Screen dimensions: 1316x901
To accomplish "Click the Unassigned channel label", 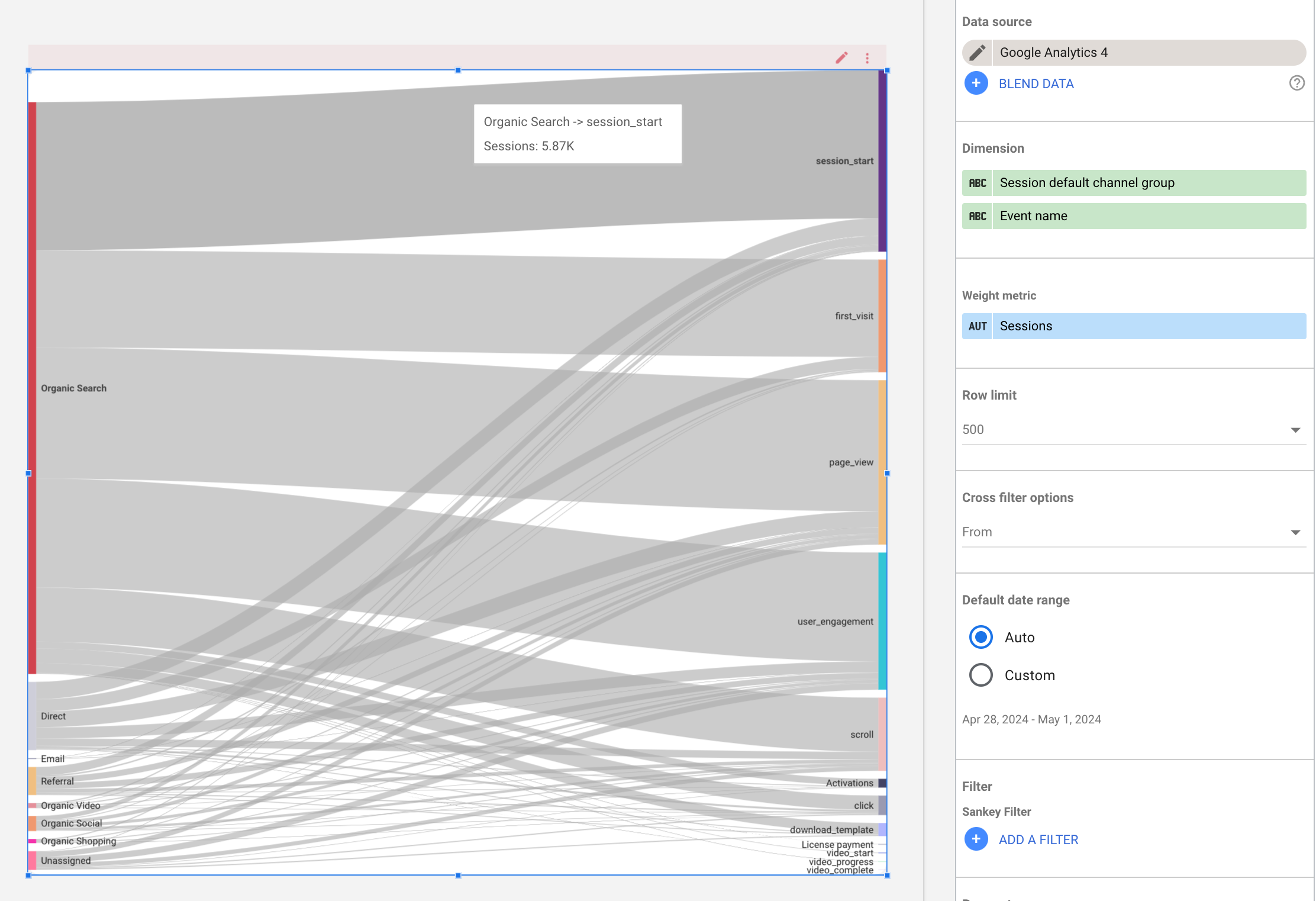I will [x=66, y=861].
